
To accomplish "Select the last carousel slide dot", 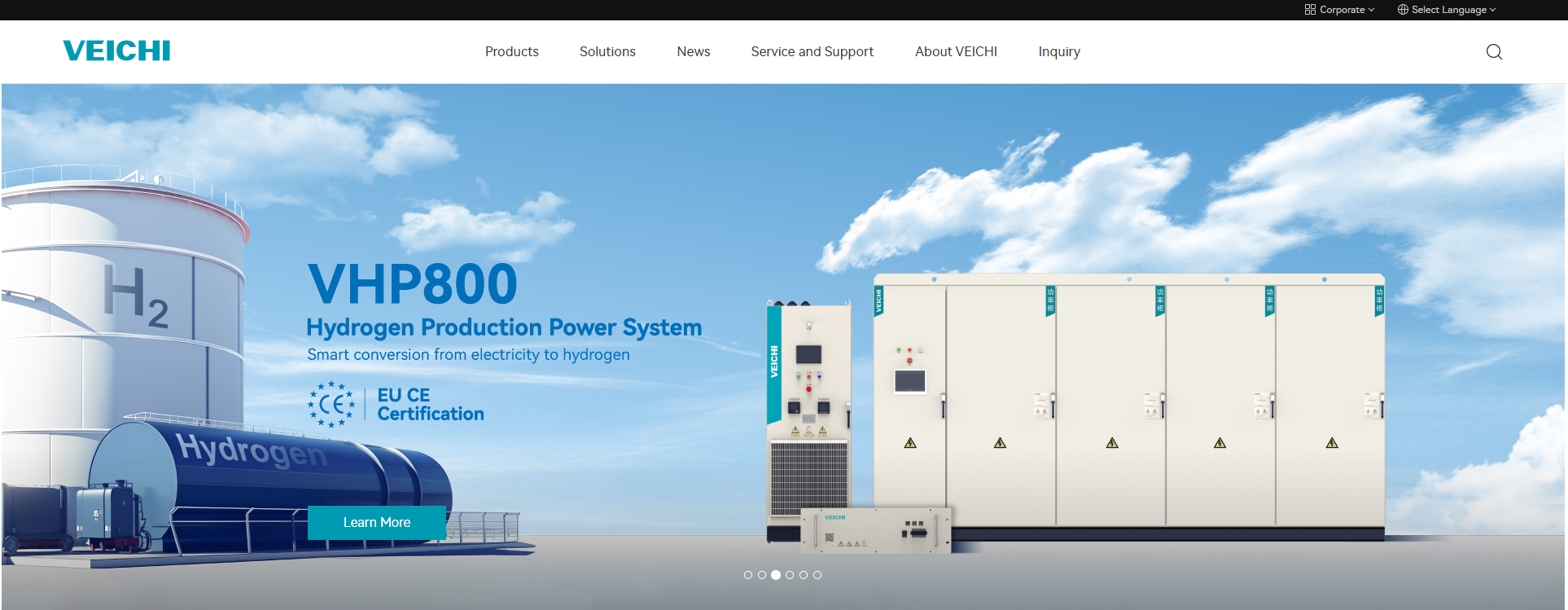I will pyautogui.click(x=817, y=575).
